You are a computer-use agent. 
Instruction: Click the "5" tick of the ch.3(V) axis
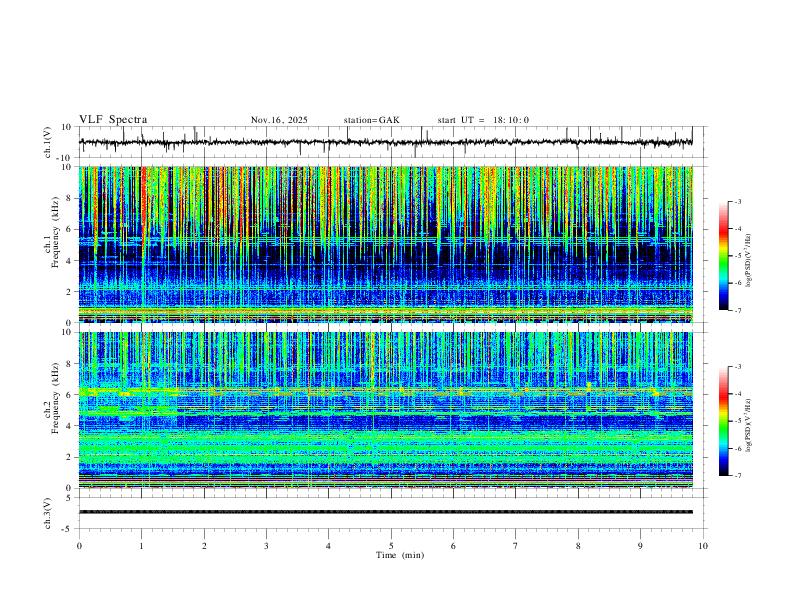click(69, 497)
